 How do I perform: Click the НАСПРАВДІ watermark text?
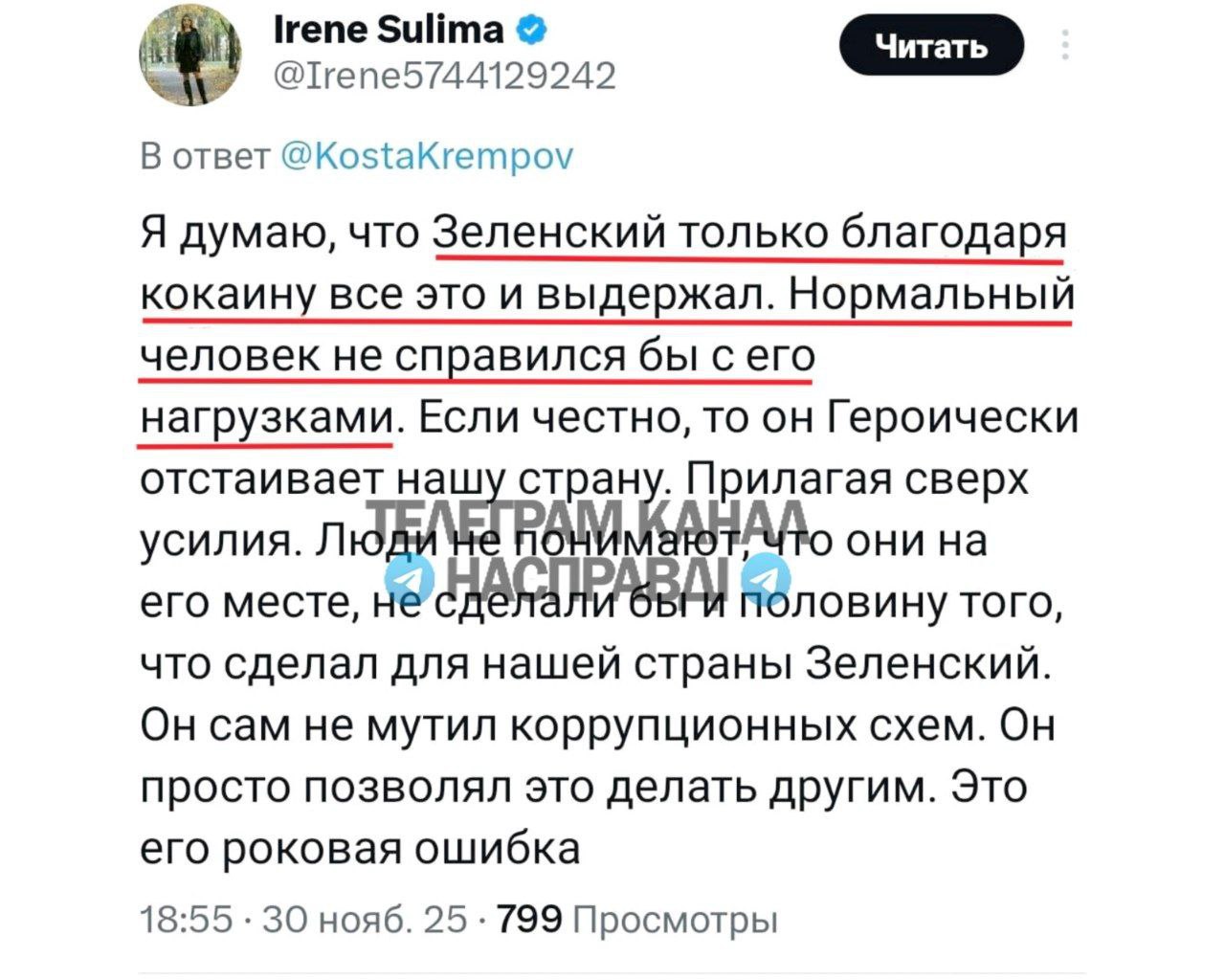pos(588,579)
